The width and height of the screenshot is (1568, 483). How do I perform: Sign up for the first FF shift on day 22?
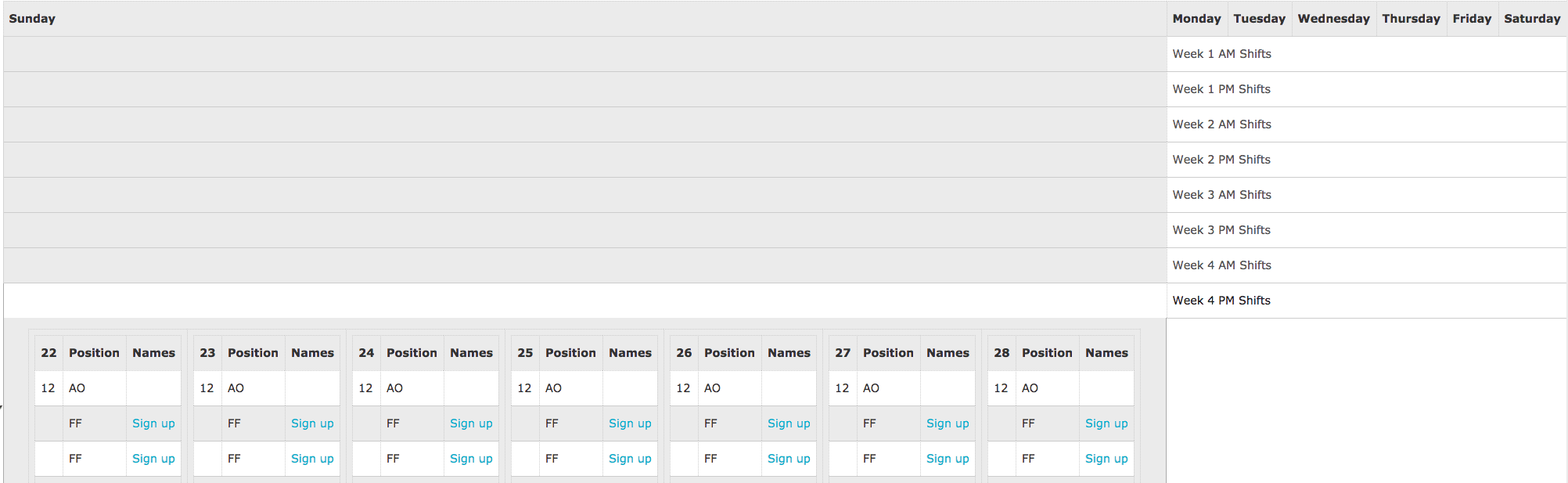(153, 423)
